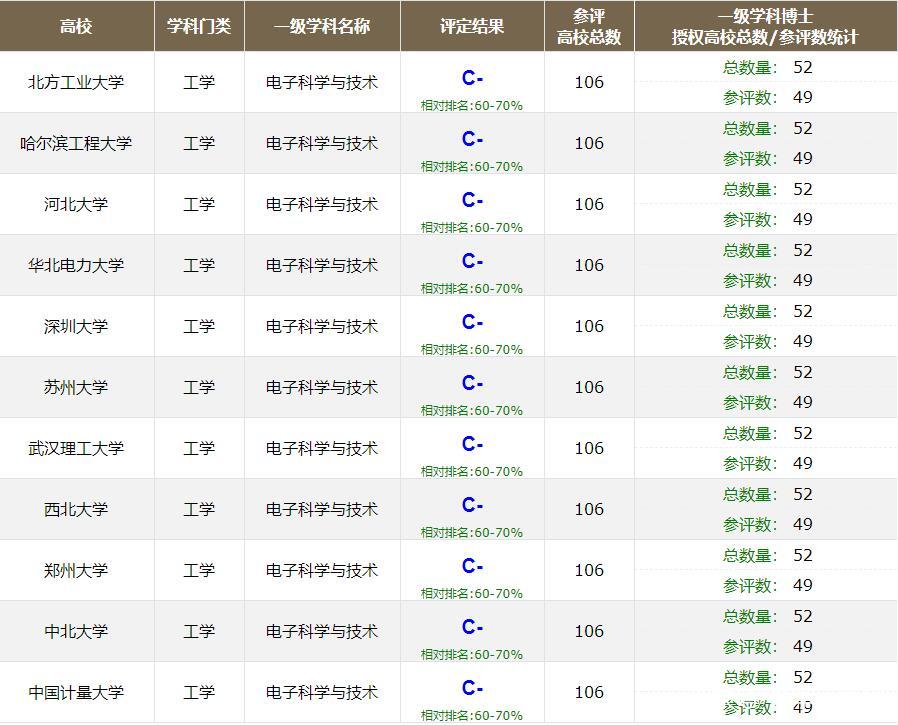
Task: Select 工学 in the 武汉理工大学 row
Action: tap(199, 448)
